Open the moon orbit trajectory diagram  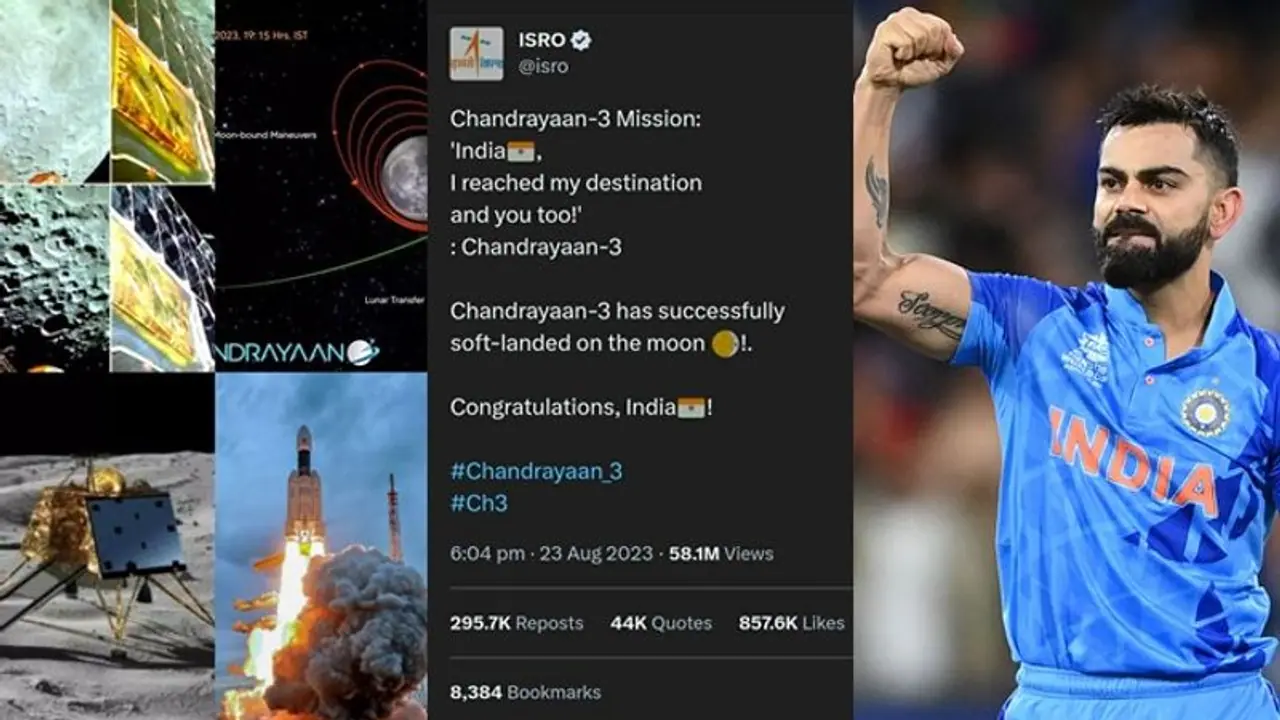point(321,185)
